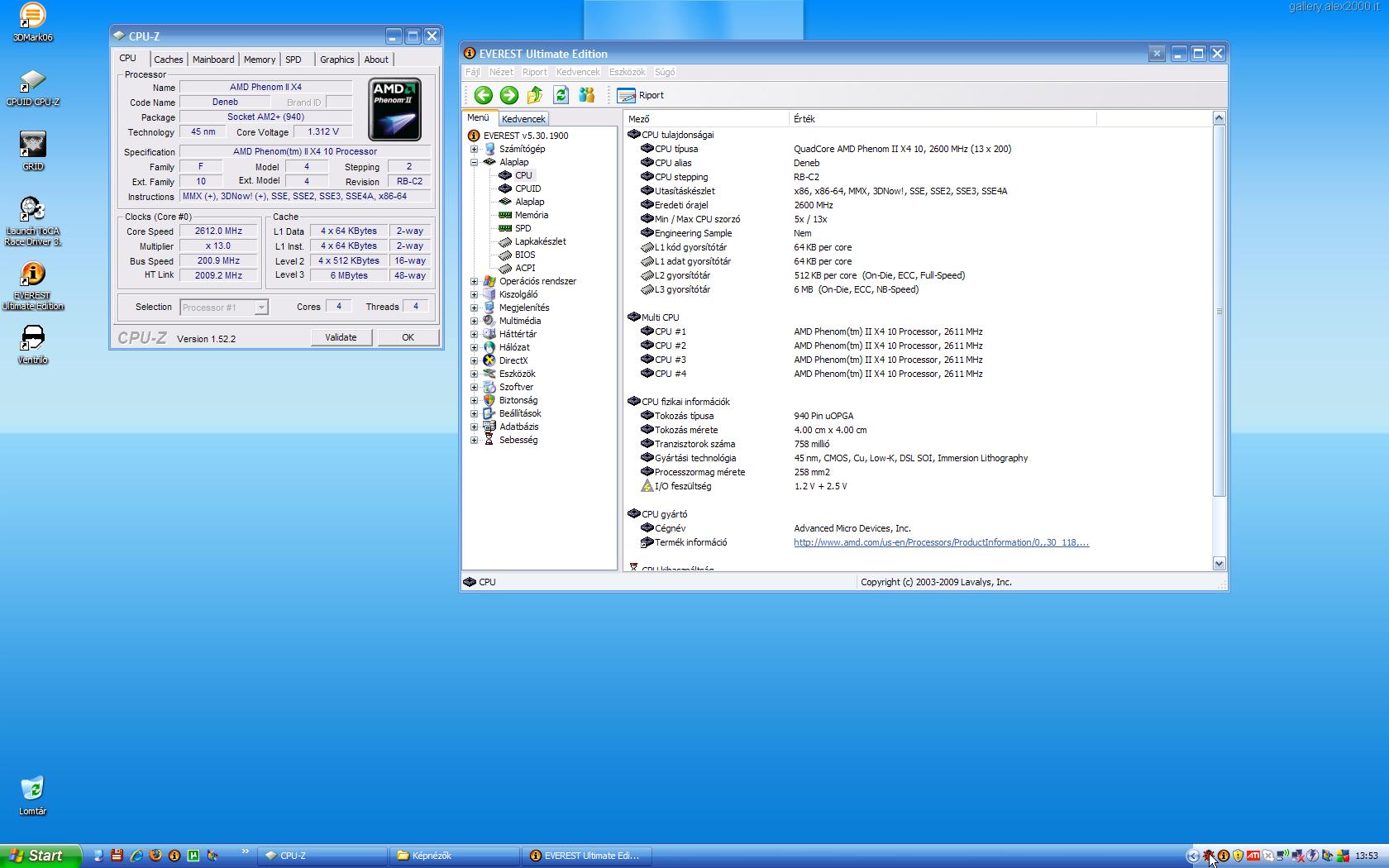
Task: Click the system tray clock 13:53
Action: pos(1367,856)
